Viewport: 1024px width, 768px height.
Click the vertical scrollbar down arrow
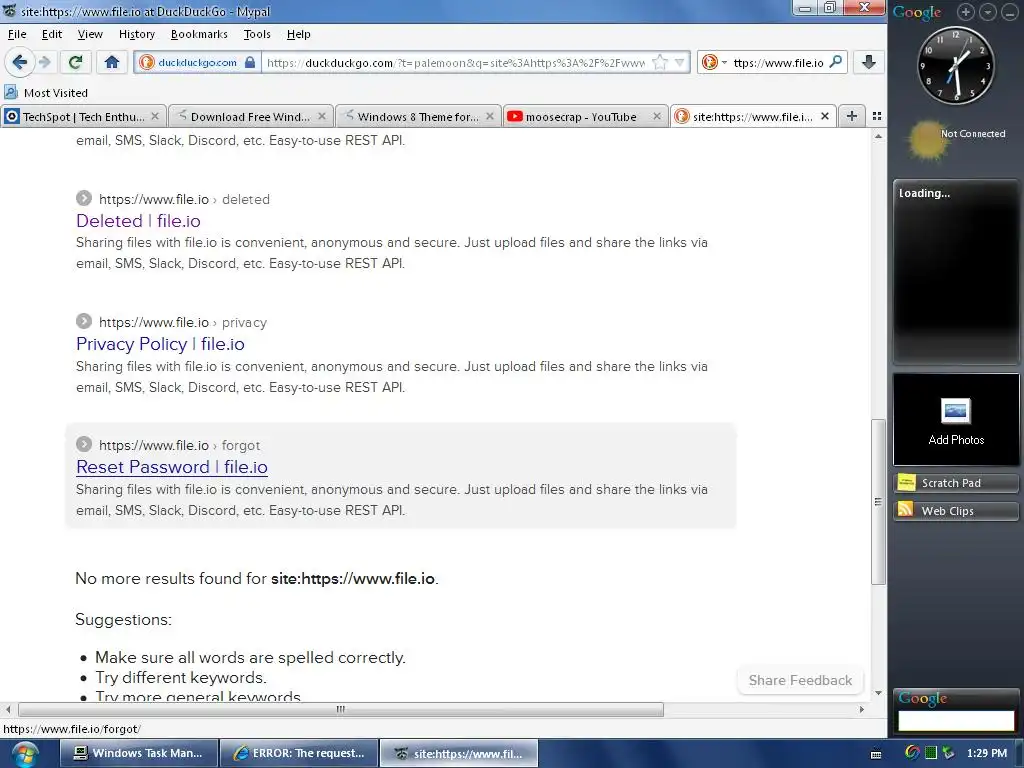878,693
